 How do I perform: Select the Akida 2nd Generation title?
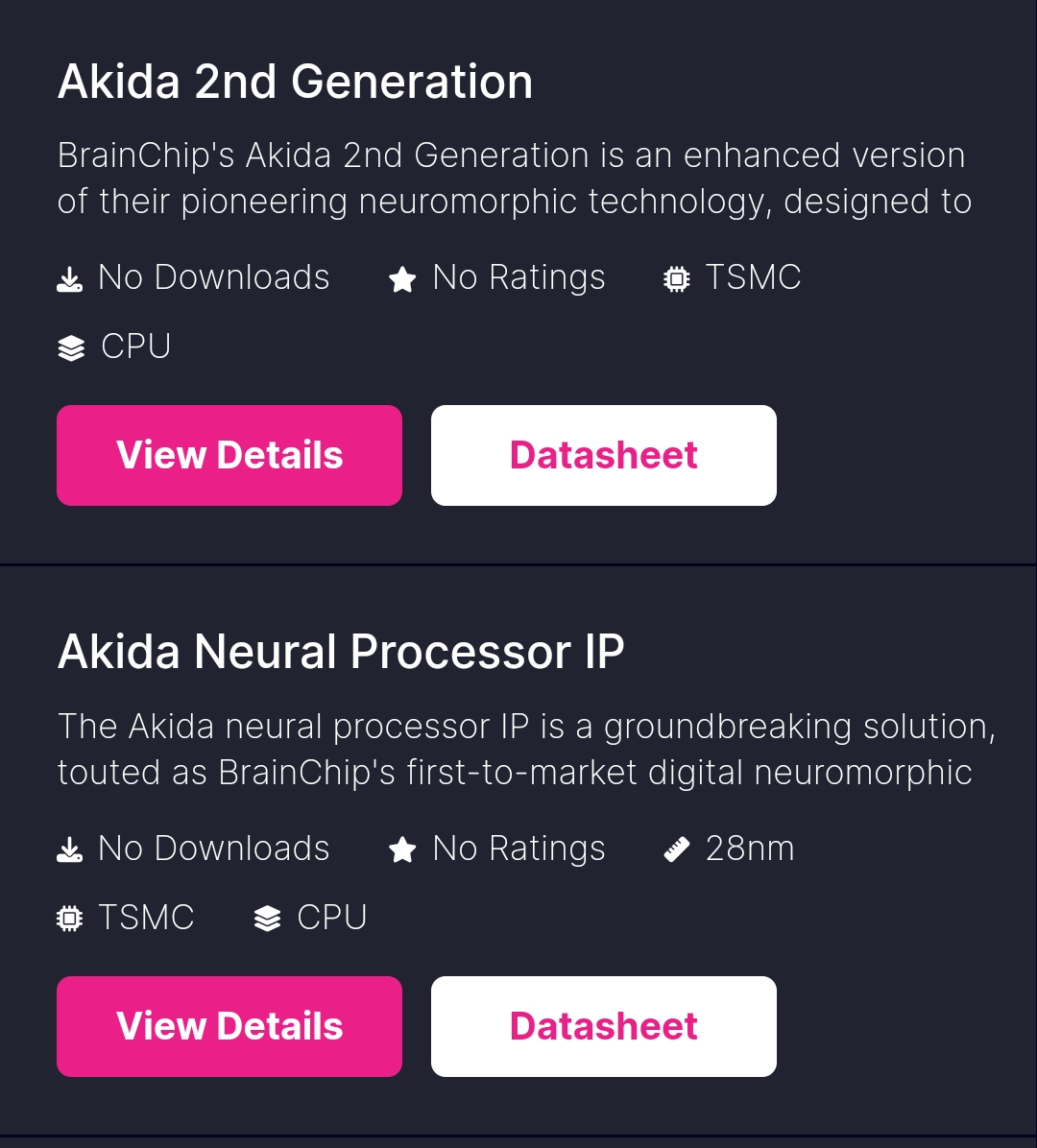pos(295,82)
